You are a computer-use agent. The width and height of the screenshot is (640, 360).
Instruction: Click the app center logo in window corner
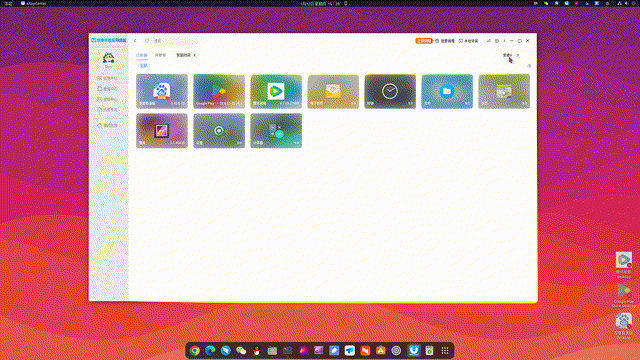click(x=109, y=40)
